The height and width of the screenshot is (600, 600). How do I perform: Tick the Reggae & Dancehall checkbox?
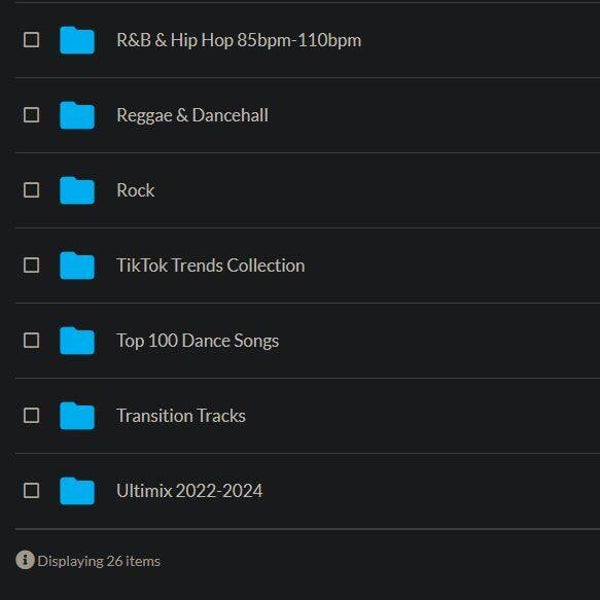31,115
